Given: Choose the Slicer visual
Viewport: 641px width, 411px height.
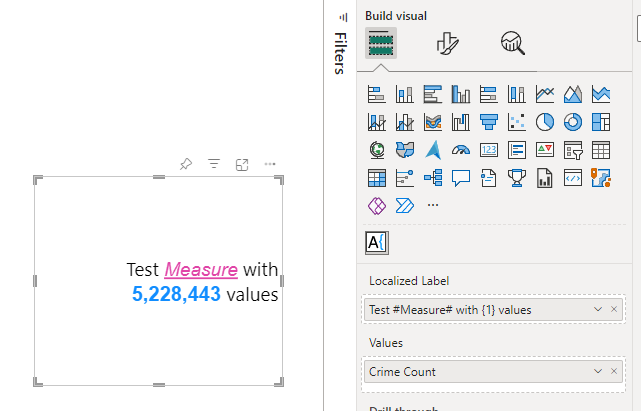Looking at the screenshot, I should click(573, 150).
